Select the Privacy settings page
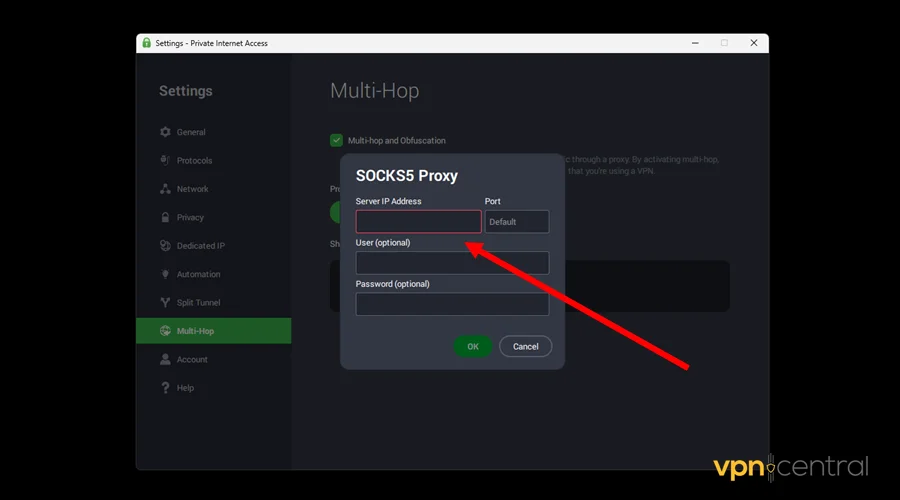This screenshot has height=500, width=900. [214, 217]
